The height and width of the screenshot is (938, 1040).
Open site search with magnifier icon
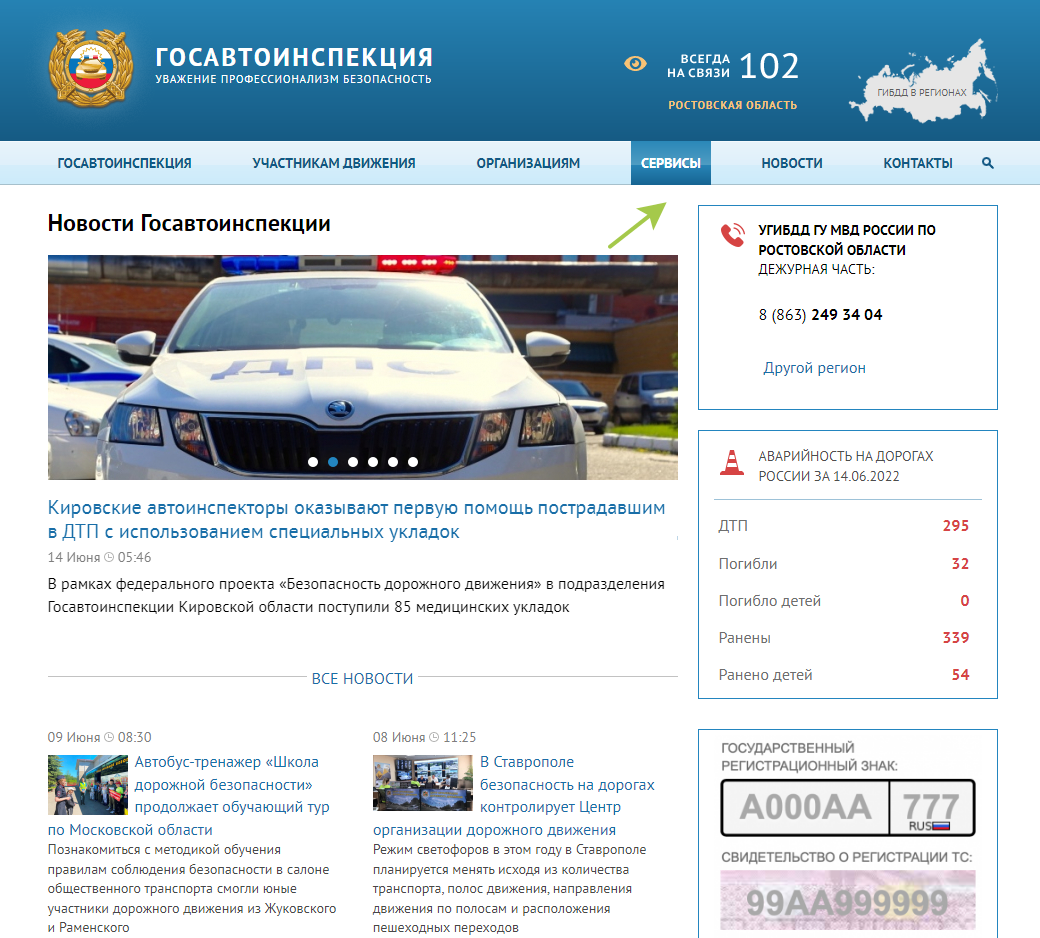tap(988, 162)
